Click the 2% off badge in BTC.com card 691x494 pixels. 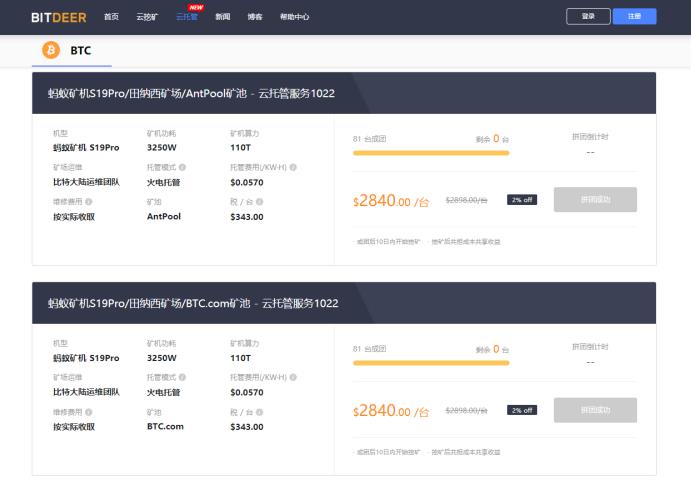(522, 410)
